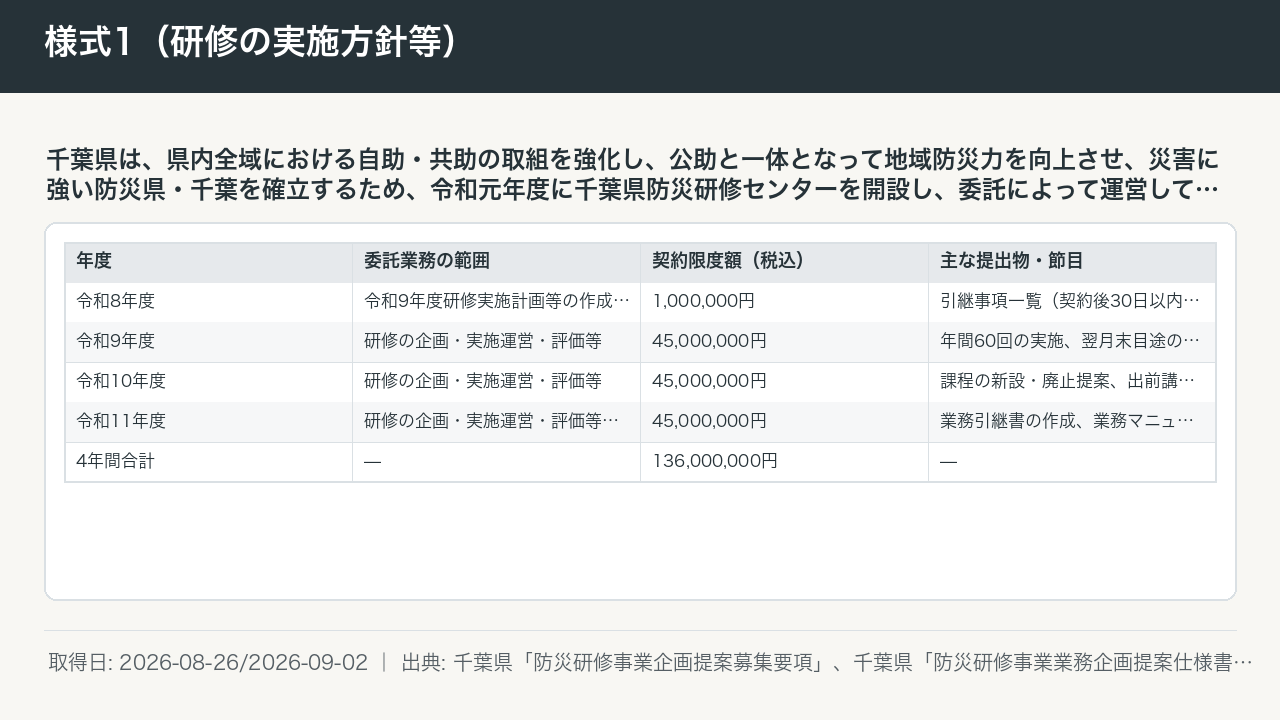Click the 引継事項一覧（契約後30日以内 cell

coord(1072,301)
